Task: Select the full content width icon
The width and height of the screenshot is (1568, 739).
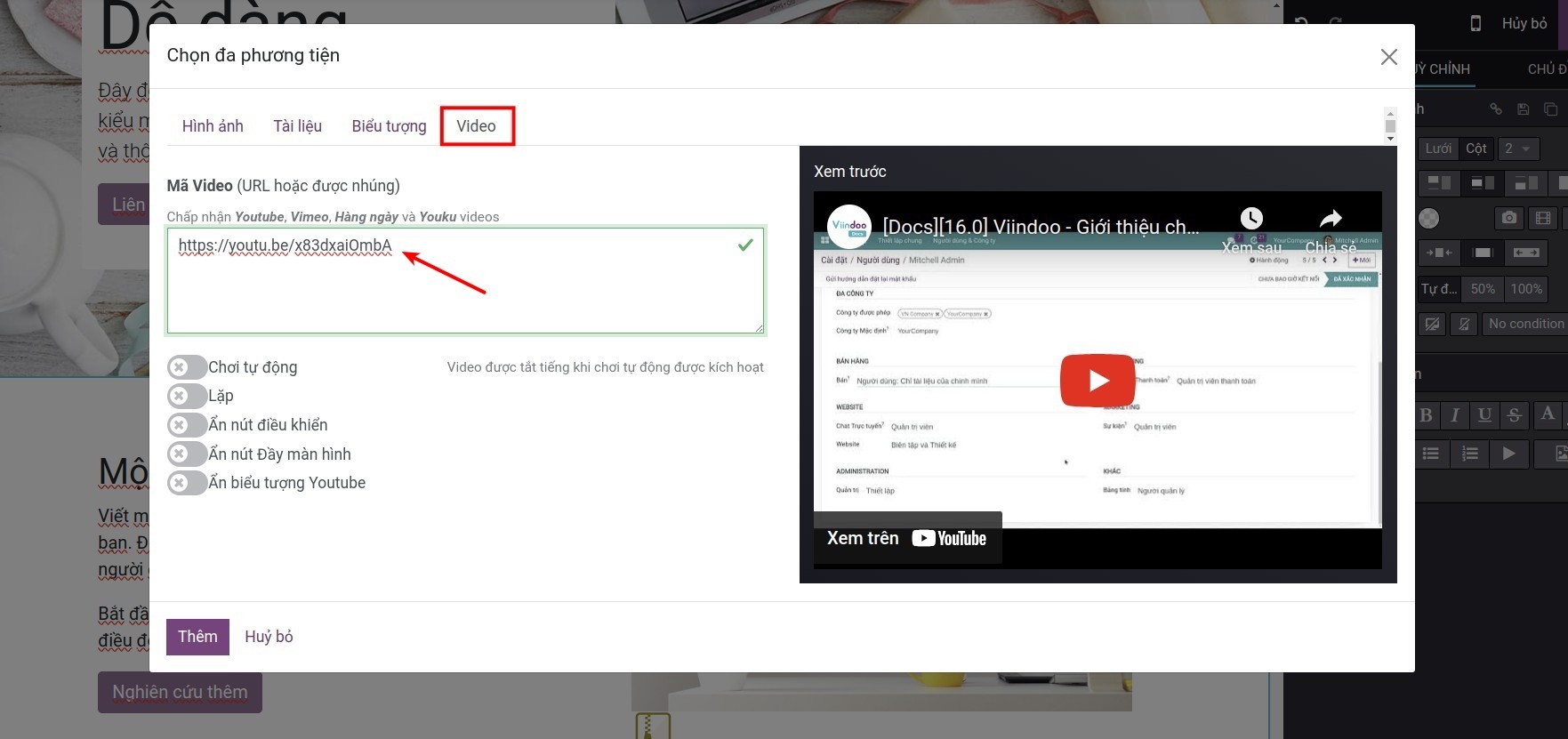Action: coord(1526,253)
